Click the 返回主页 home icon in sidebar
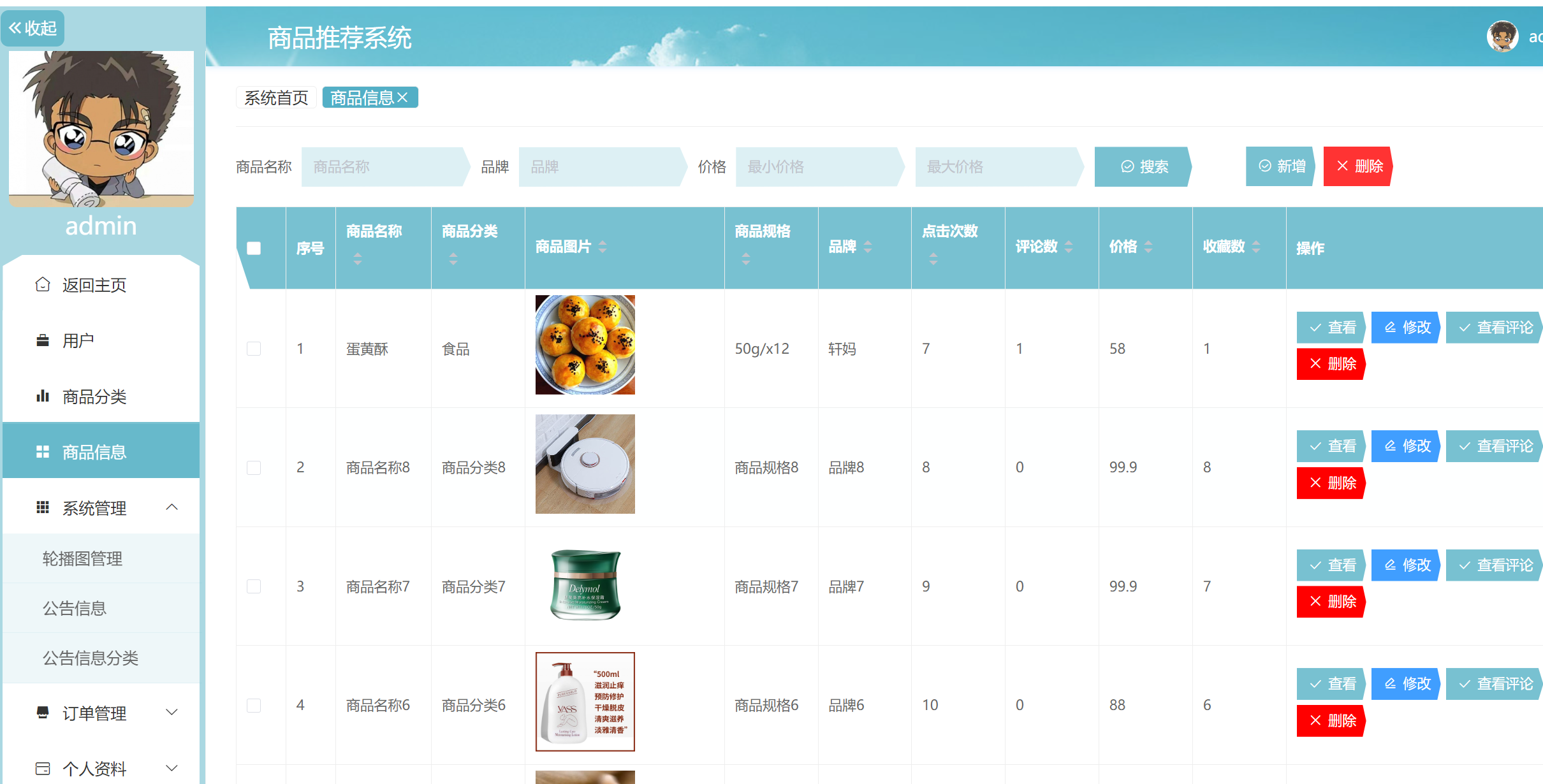The height and width of the screenshot is (784, 1543). [42, 285]
